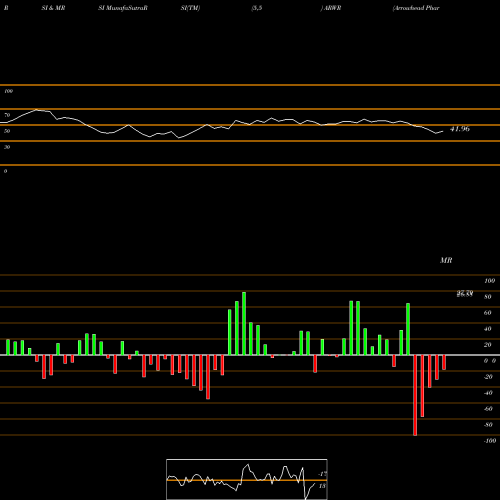This screenshot has width=500, height=500.
Task: Click the MR axis label -100
Action: click(490, 441)
